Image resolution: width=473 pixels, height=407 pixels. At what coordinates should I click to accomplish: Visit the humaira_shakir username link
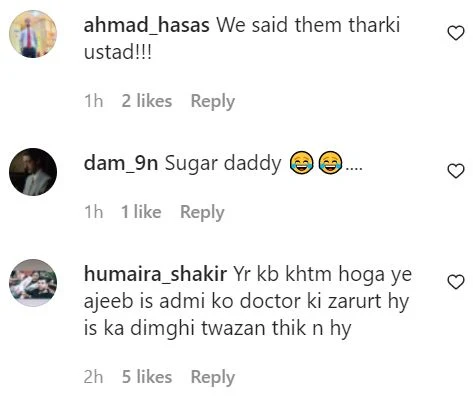click(155, 274)
